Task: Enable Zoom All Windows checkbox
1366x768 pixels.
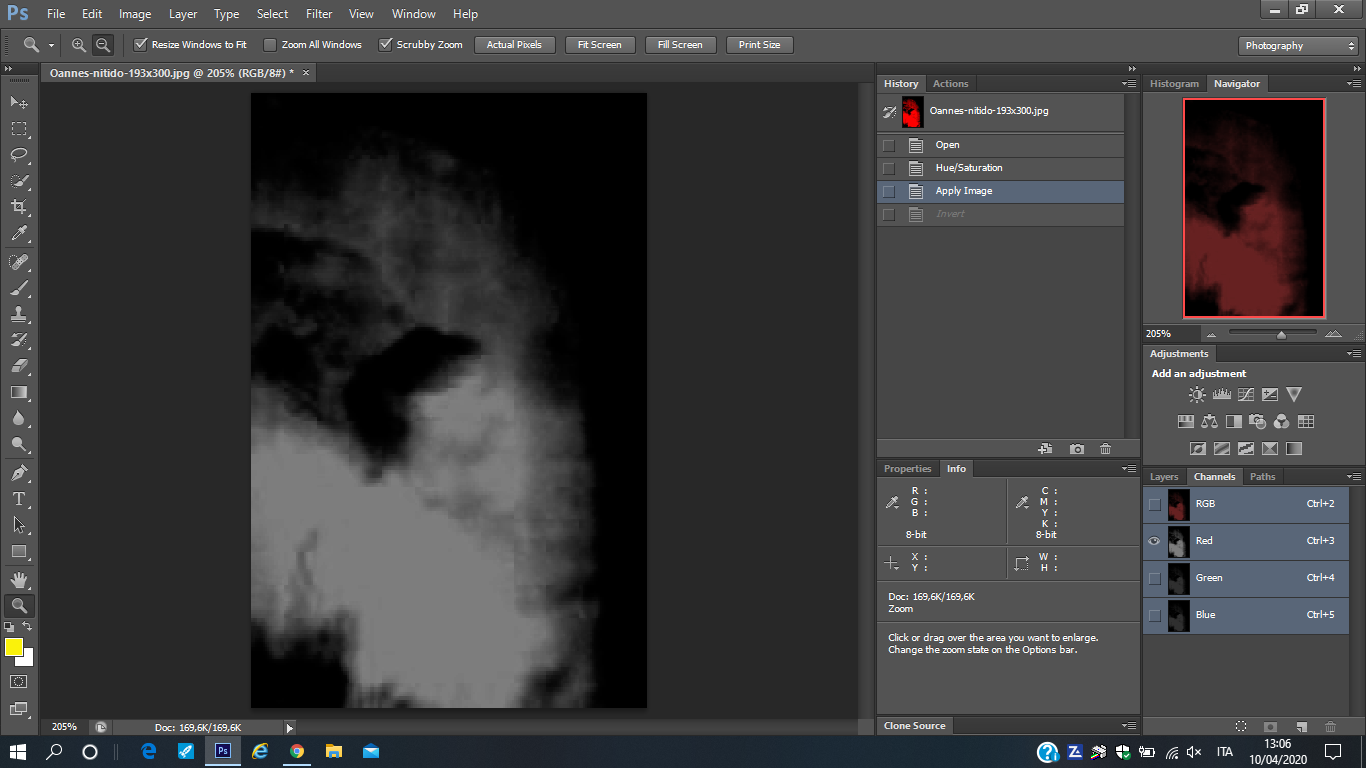Action: pyautogui.click(x=270, y=45)
